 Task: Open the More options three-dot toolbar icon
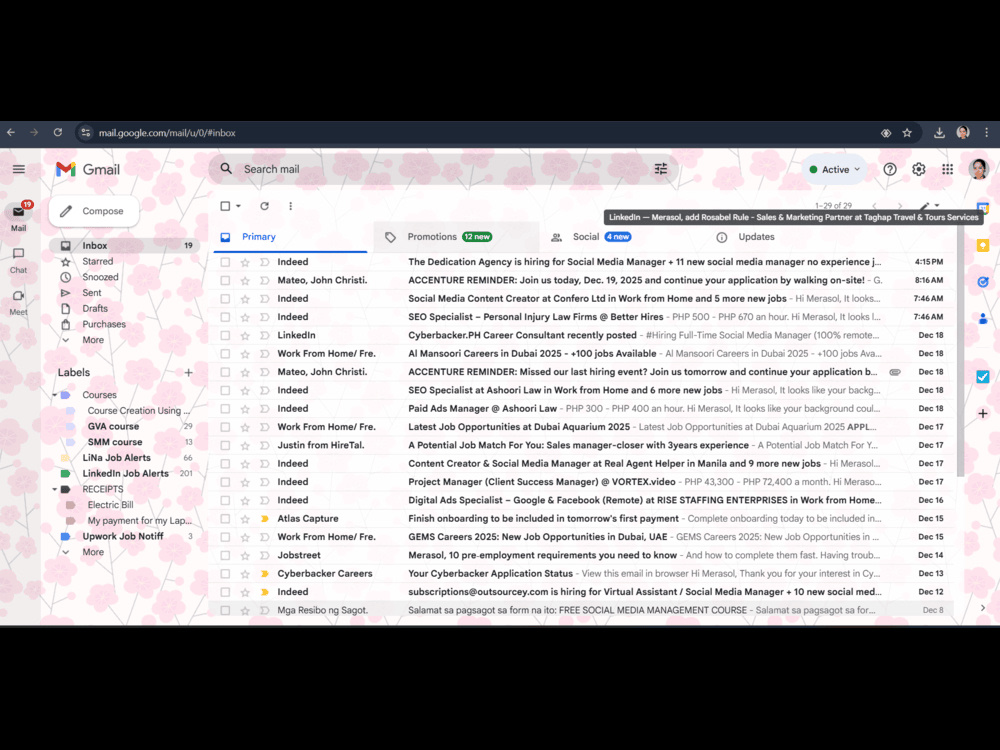coord(290,206)
